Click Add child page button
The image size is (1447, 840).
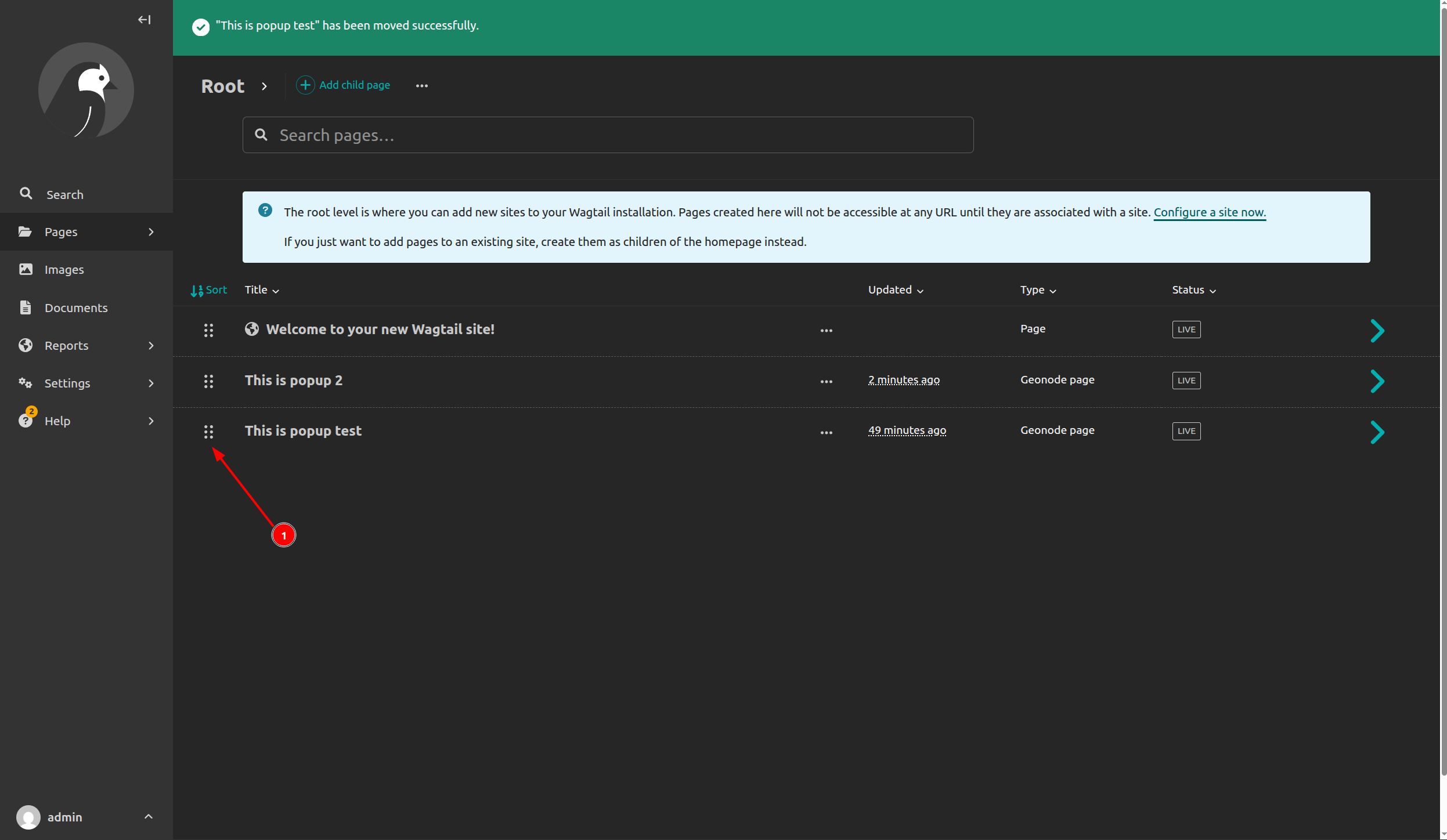(x=343, y=85)
